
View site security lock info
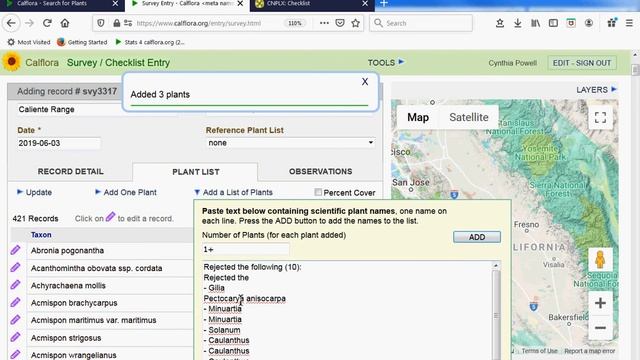(116, 23)
